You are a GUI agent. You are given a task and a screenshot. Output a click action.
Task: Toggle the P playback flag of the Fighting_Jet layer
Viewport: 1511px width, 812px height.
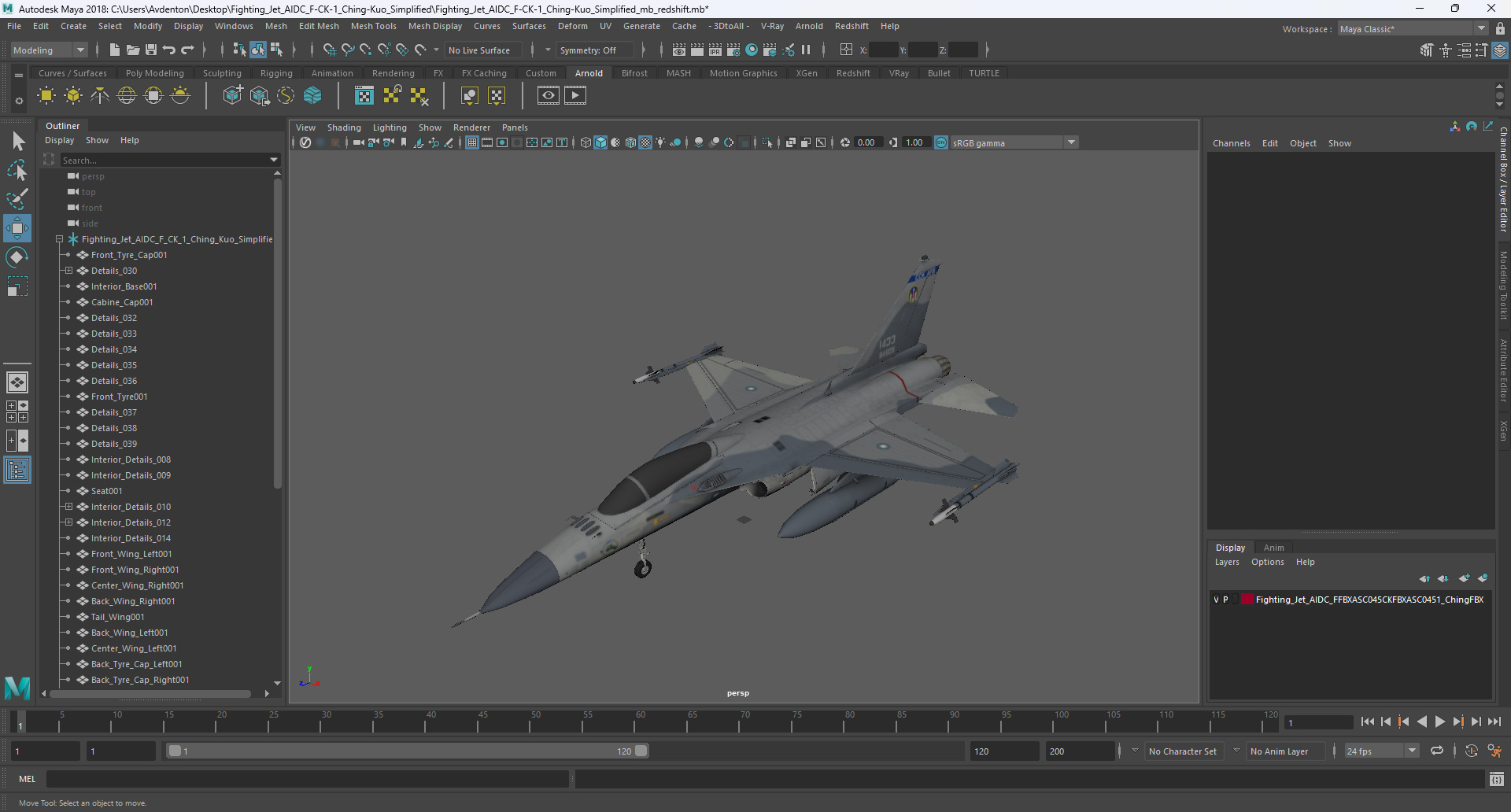[1225, 600]
